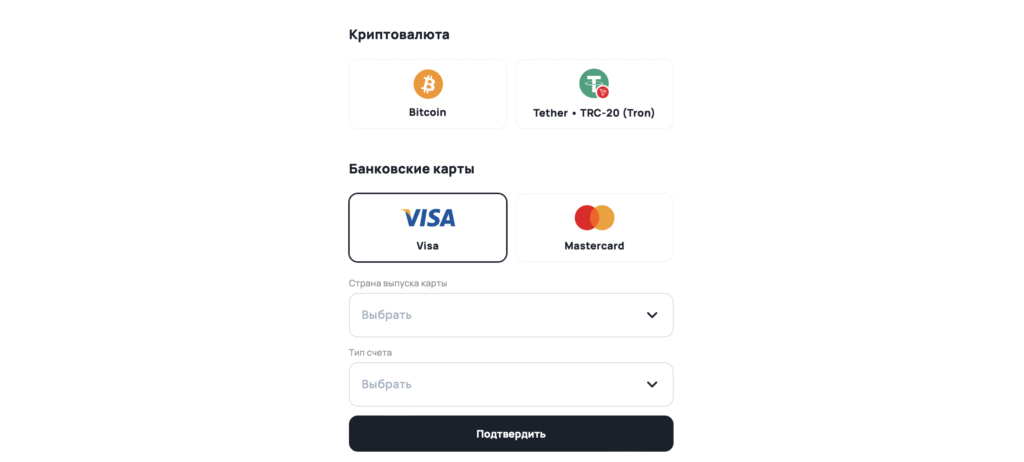
Task: Click the 'Криптовалюта' section heading
Action: point(399,34)
